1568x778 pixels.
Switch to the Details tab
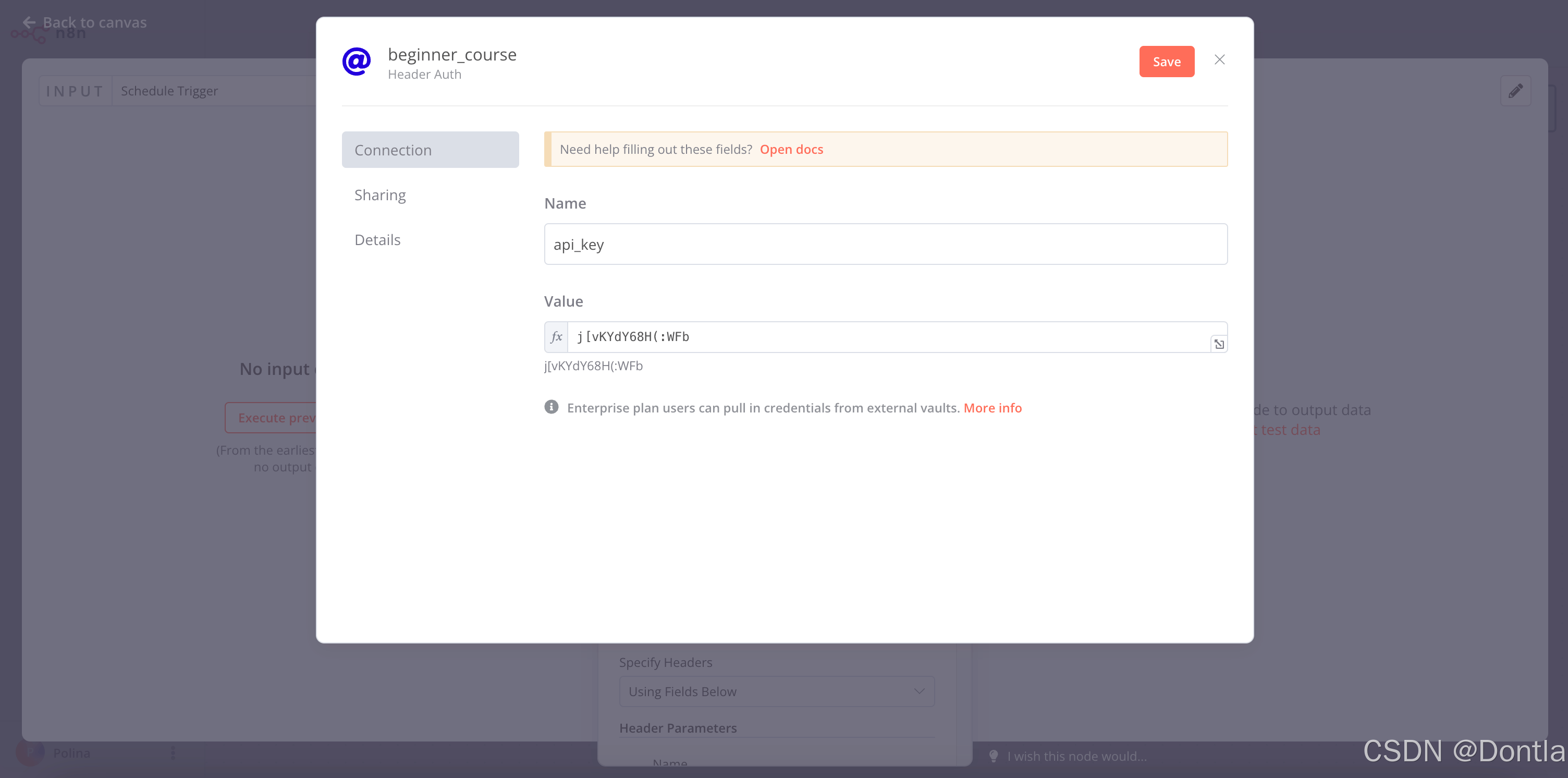coord(377,240)
